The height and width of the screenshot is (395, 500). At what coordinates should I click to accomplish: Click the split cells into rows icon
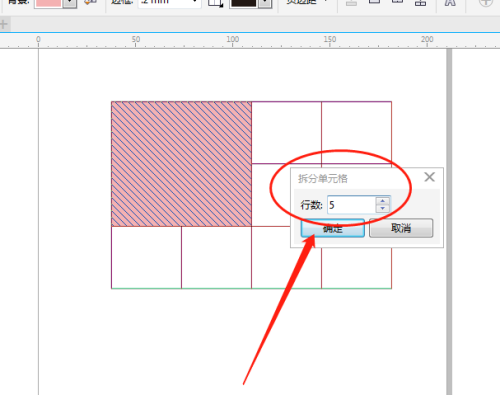point(374,2)
